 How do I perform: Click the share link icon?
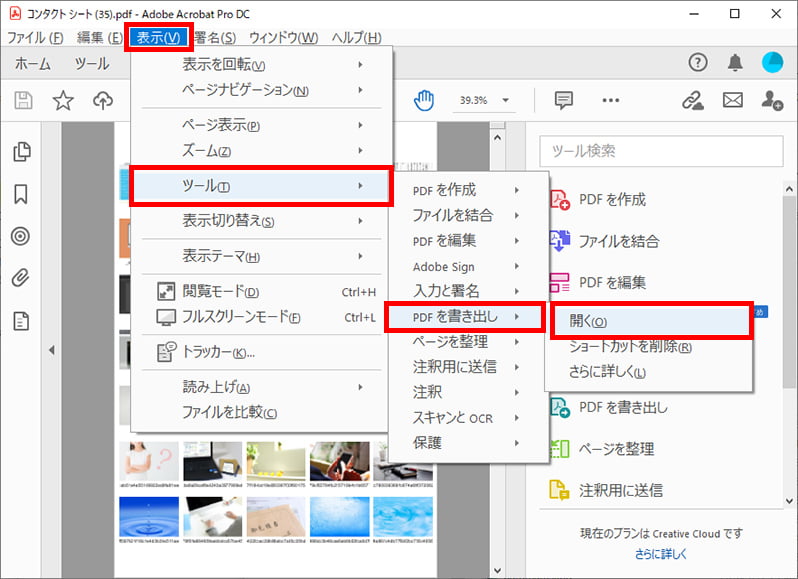692,100
